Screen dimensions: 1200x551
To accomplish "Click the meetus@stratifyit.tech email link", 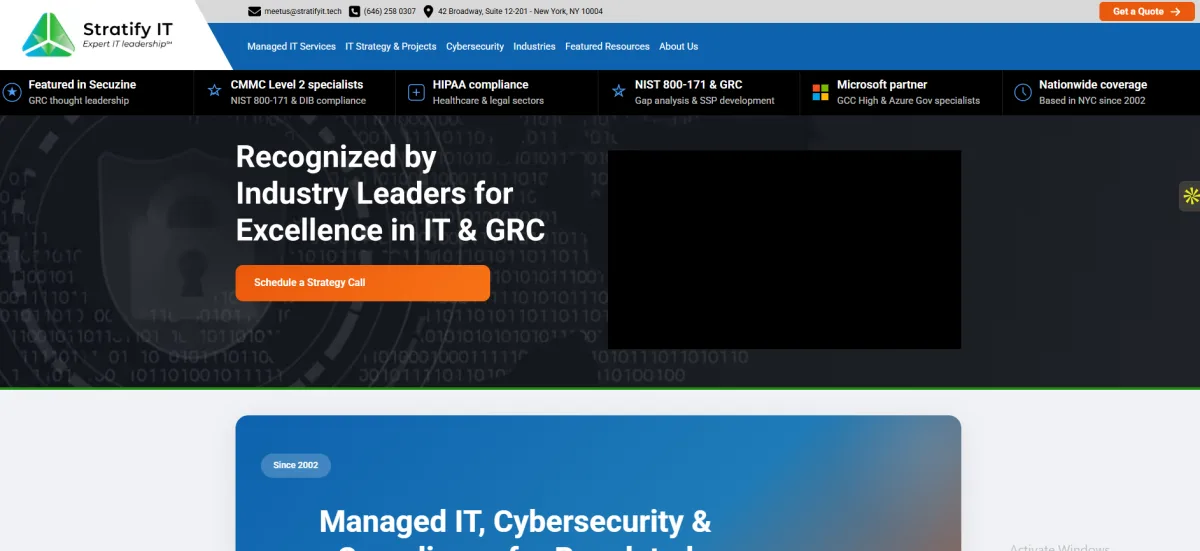I will pyautogui.click(x=303, y=12).
